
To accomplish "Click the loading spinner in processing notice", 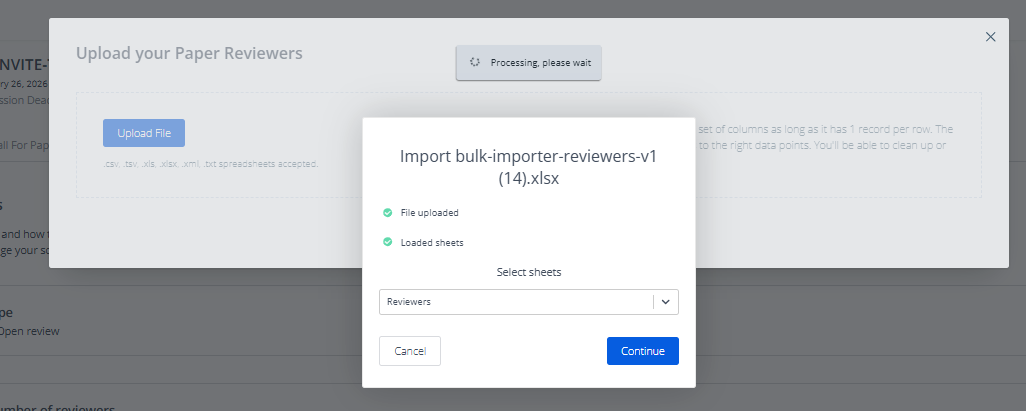I will tap(476, 62).
